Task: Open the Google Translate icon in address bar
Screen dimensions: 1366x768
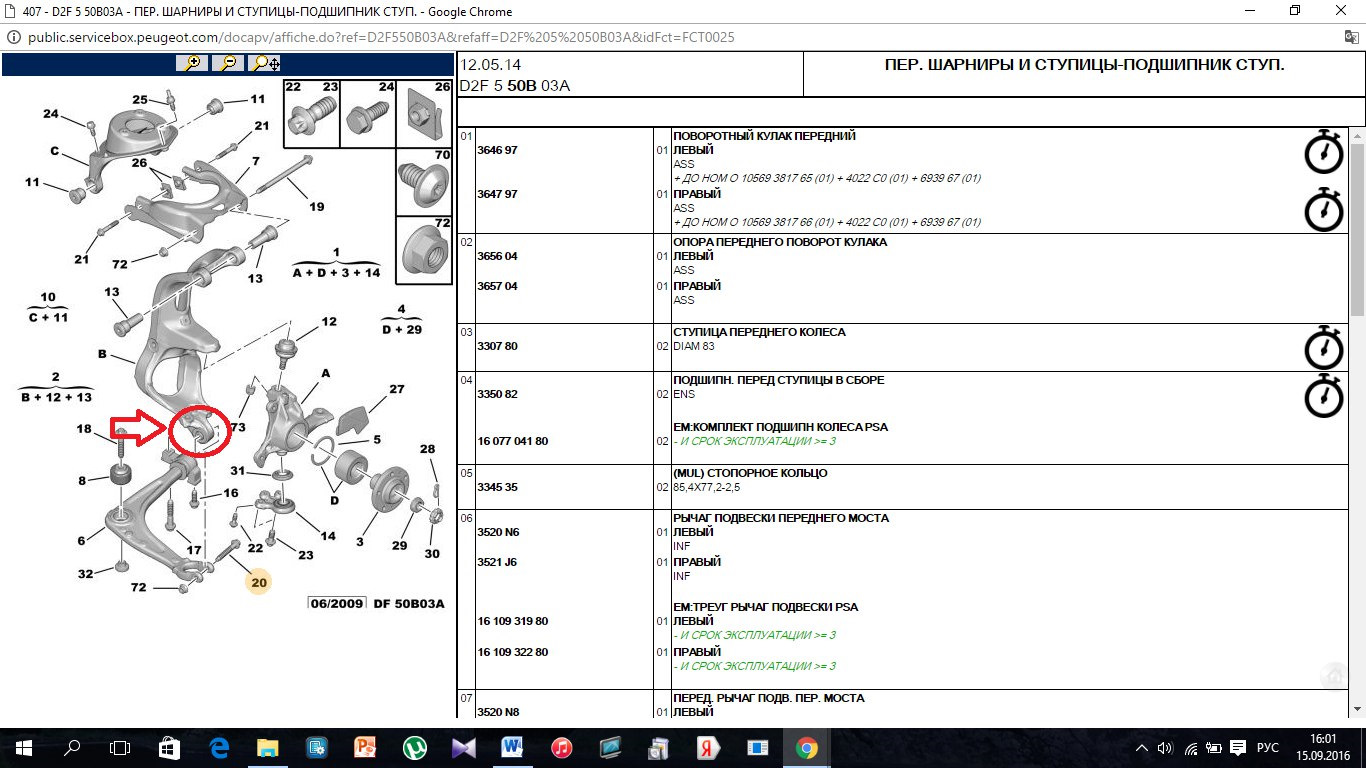Action: click(x=1351, y=37)
